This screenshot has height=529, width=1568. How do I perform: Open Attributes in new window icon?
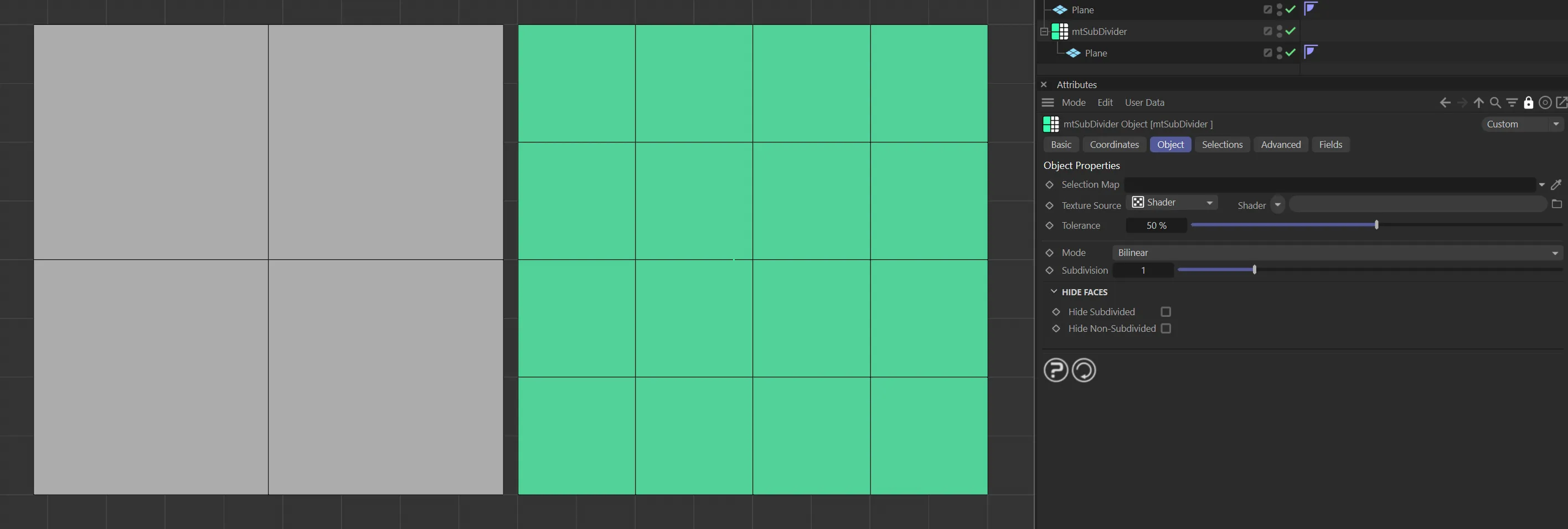pyautogui.click(x=1561, y=103)
